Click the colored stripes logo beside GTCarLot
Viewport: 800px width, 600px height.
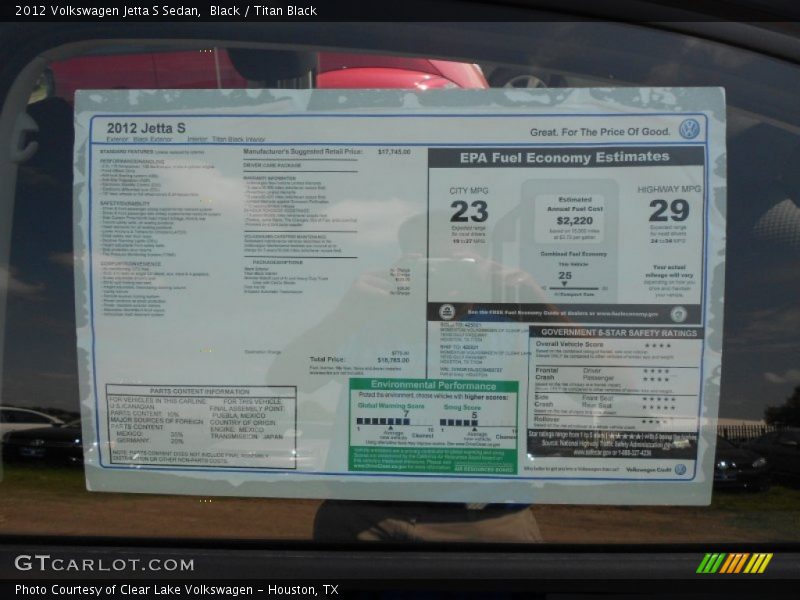click(734, 563)
